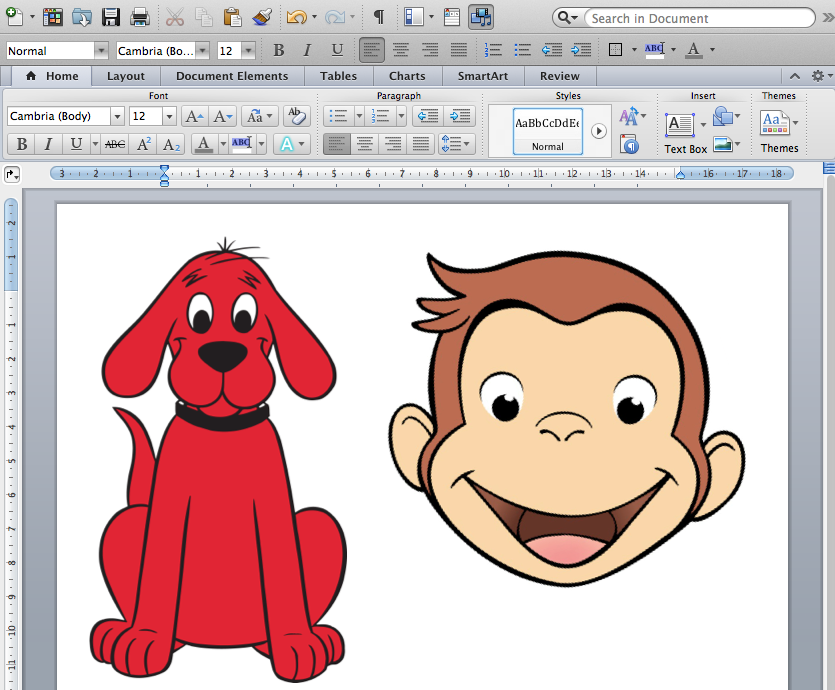Redo the last action
The height and width of the screenshot is (690, 835).
334,17
